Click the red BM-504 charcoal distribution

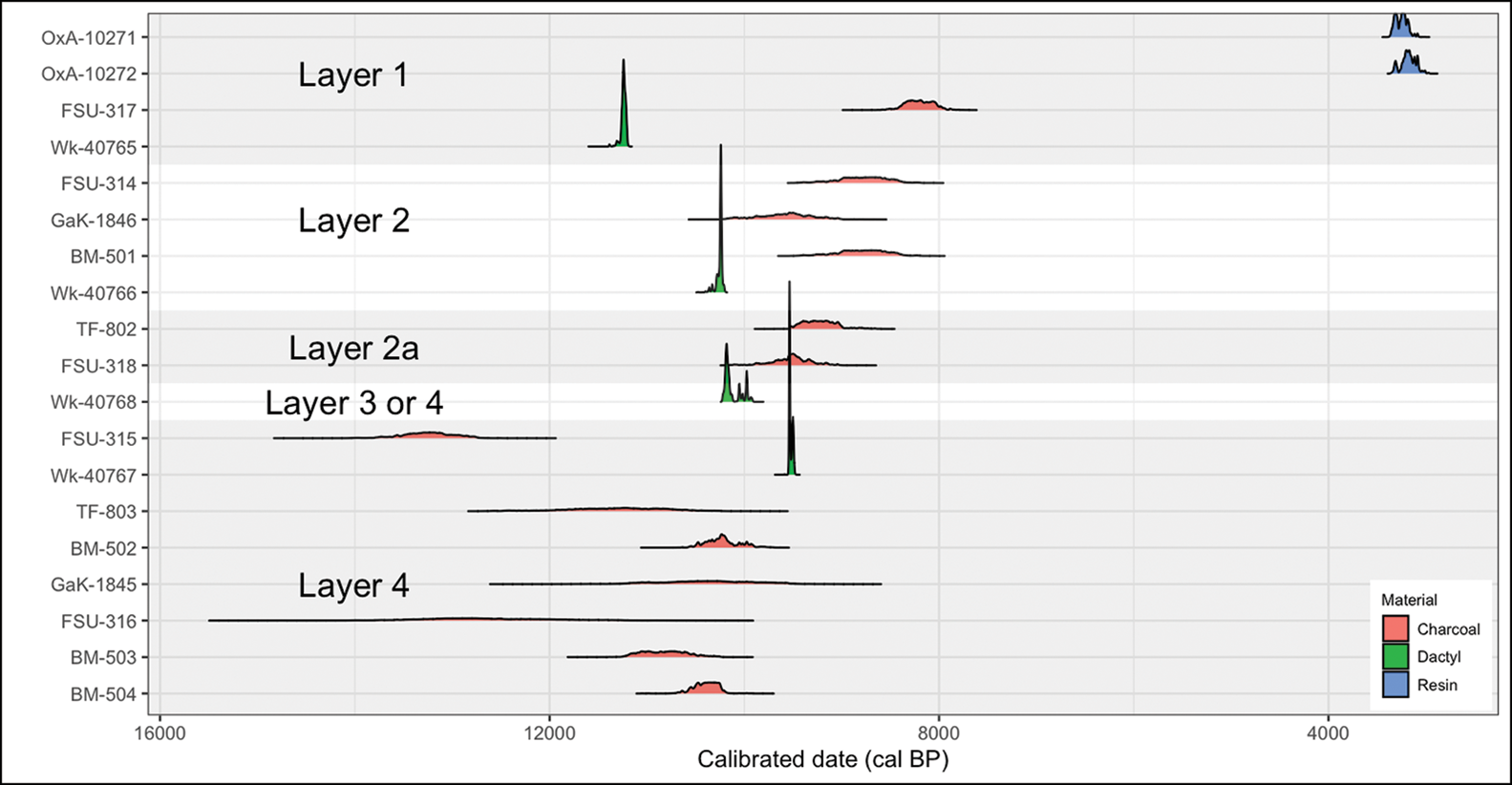point(707,689)
